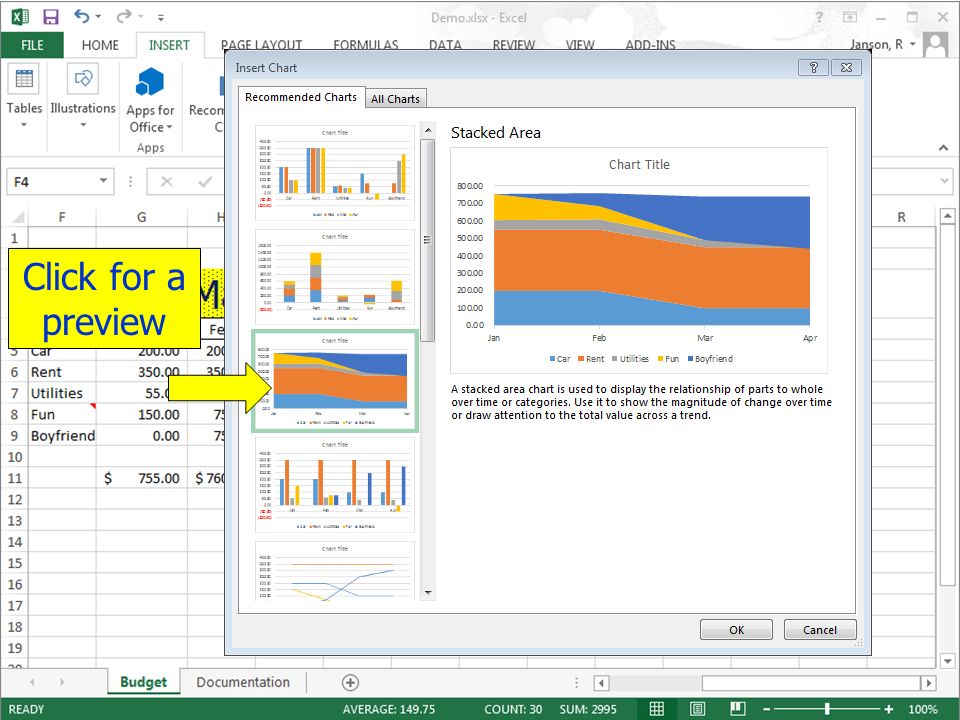Click the Undo arrow icon
This screenshot has height=720, width=960.
81,16
